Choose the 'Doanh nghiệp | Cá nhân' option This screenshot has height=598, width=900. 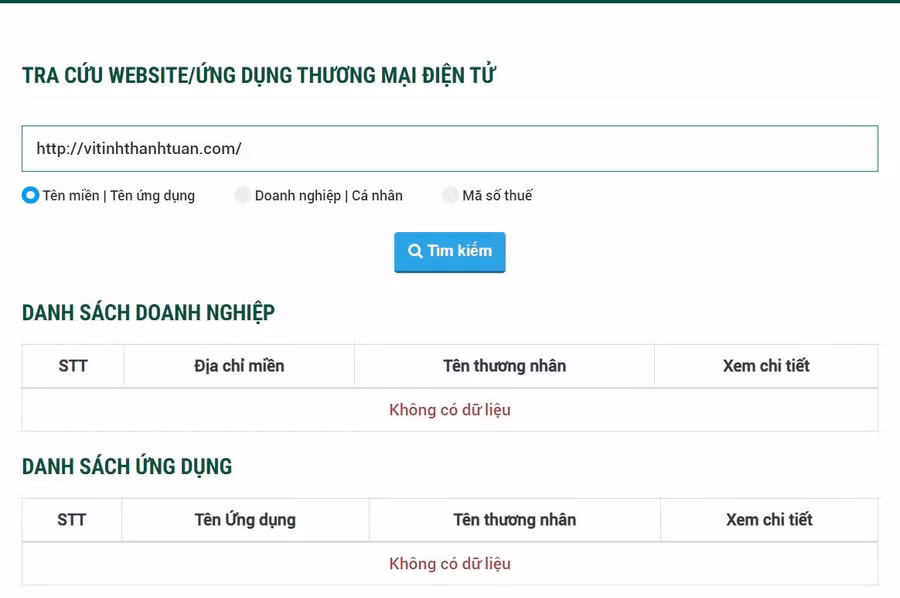tap(243, 195)
